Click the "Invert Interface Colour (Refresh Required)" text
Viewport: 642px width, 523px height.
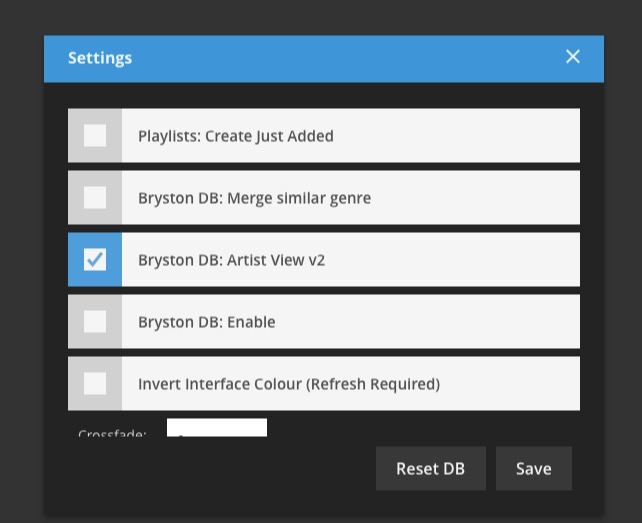pyautogui.click(x=289, y=384)
